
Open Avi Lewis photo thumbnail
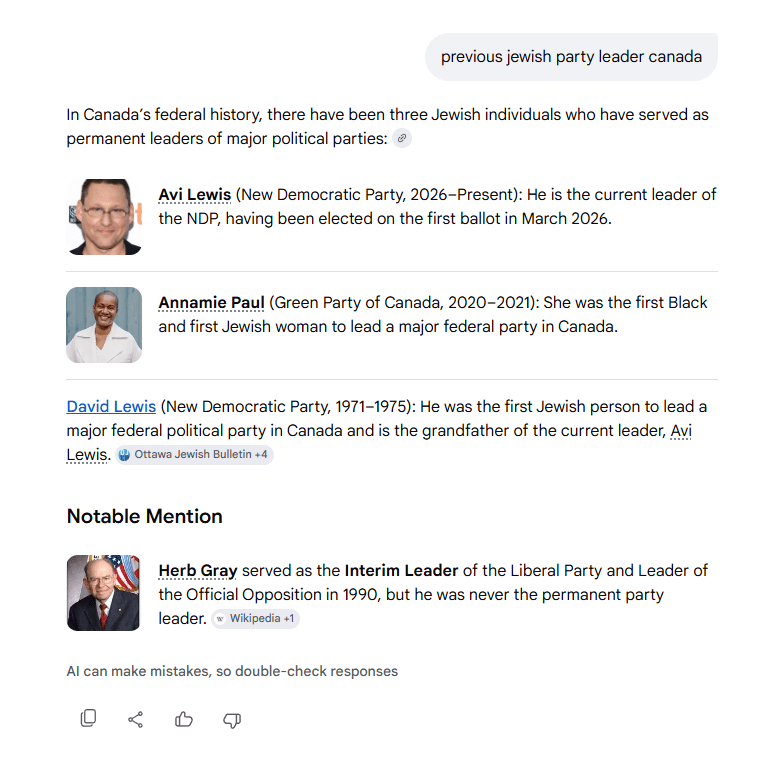click(104, 216)
